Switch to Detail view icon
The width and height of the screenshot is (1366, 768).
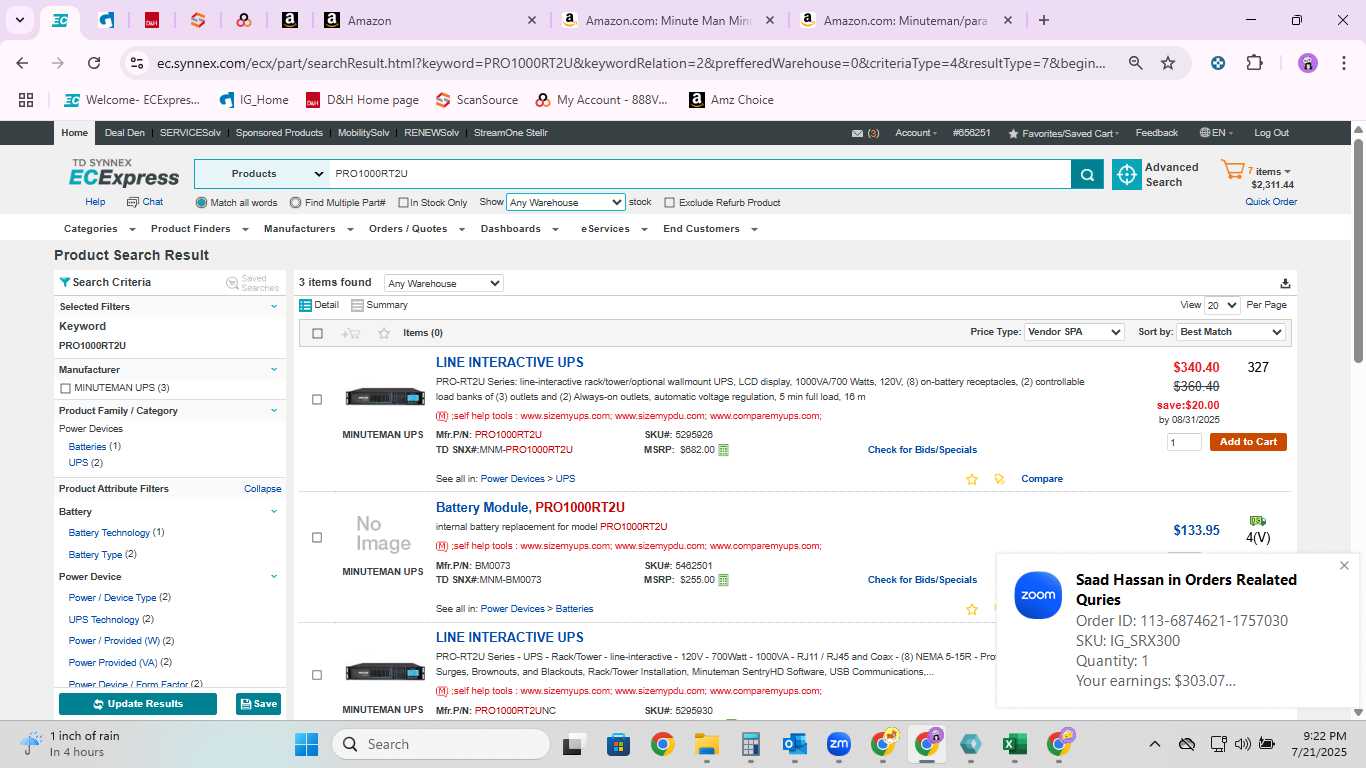pos(306,305)
